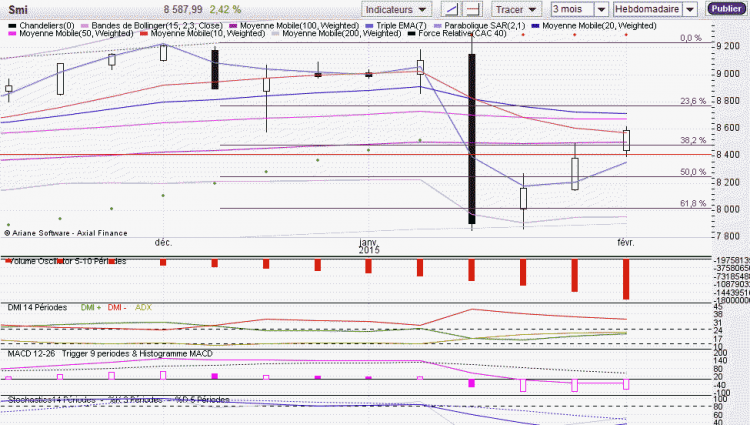Expand the 3 mois period dropdown arrow
The image size is (750, 425).
[601, 9]
